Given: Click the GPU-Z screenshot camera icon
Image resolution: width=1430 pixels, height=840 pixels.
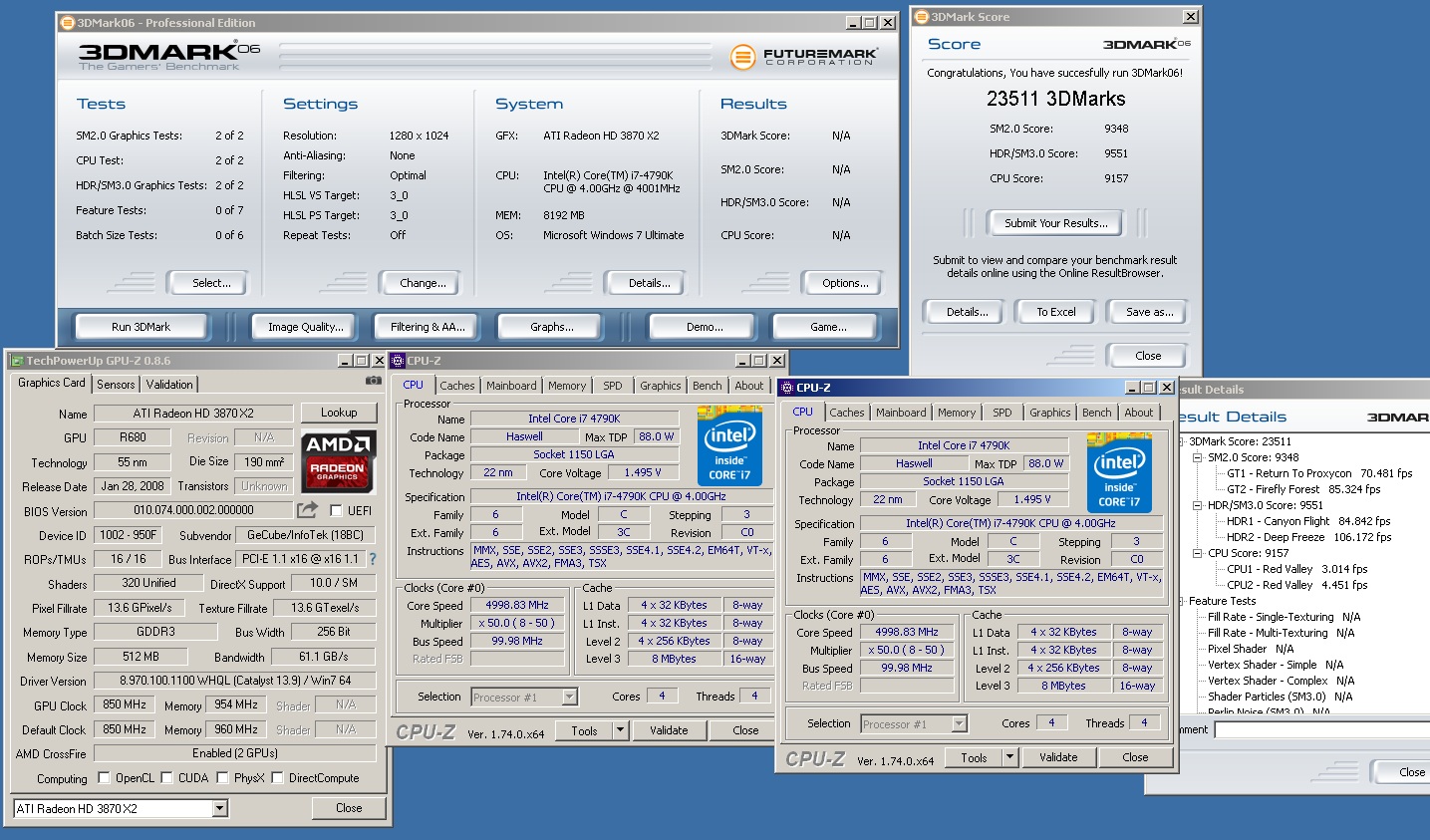Looking at the screenshot, I should click(x=373, y=381).
